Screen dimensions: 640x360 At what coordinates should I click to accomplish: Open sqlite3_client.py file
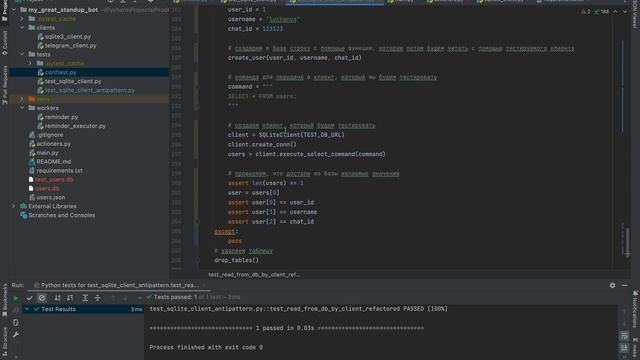68,37
